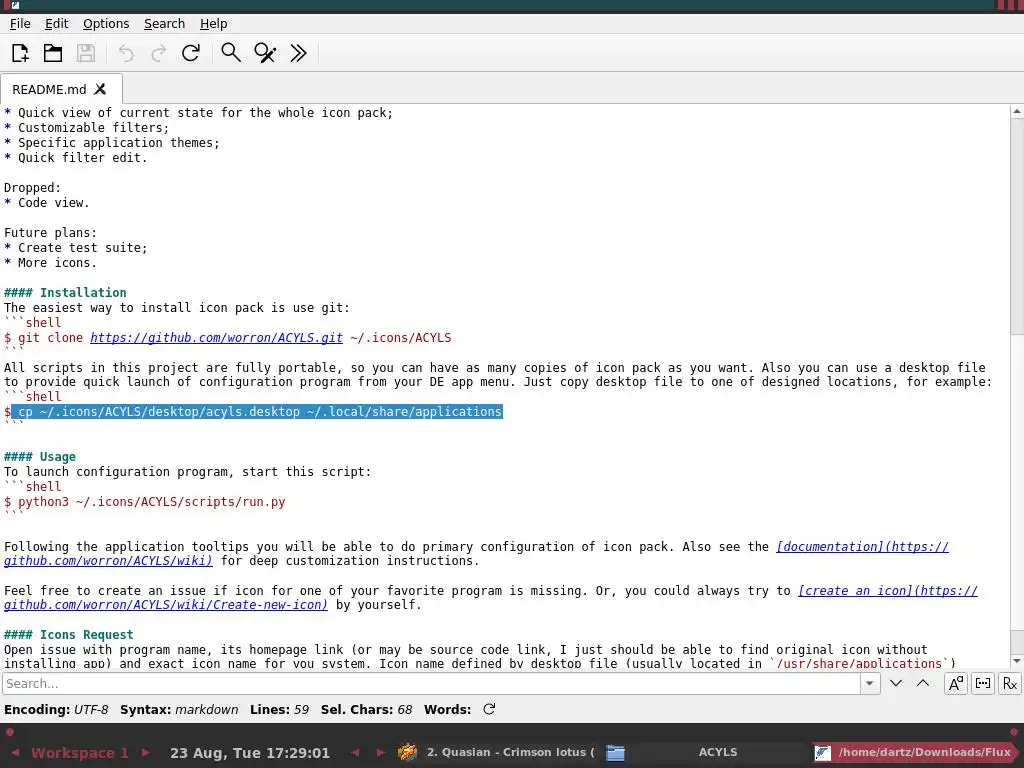The image size is (1024, 768).
Task: Switch to next workspace after Workspace 1
Action: click(146, 752)
